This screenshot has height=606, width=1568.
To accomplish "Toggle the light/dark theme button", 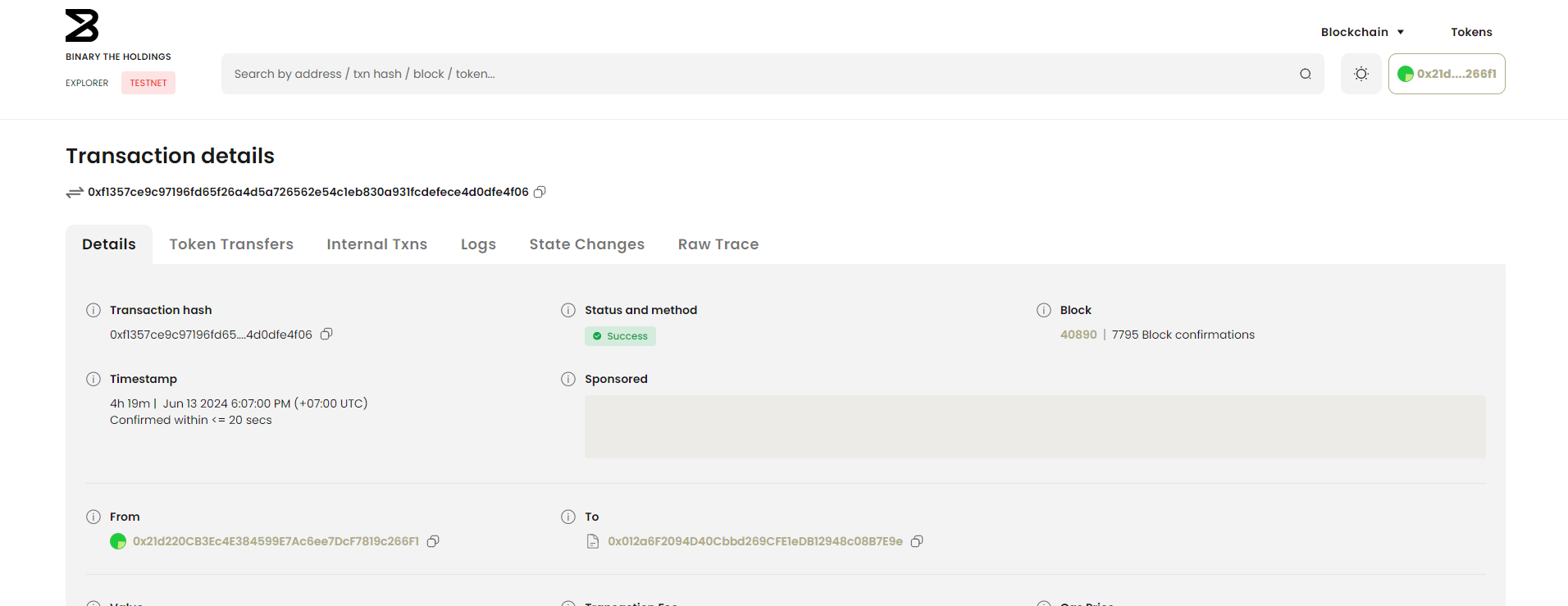I will [1361, 74].
